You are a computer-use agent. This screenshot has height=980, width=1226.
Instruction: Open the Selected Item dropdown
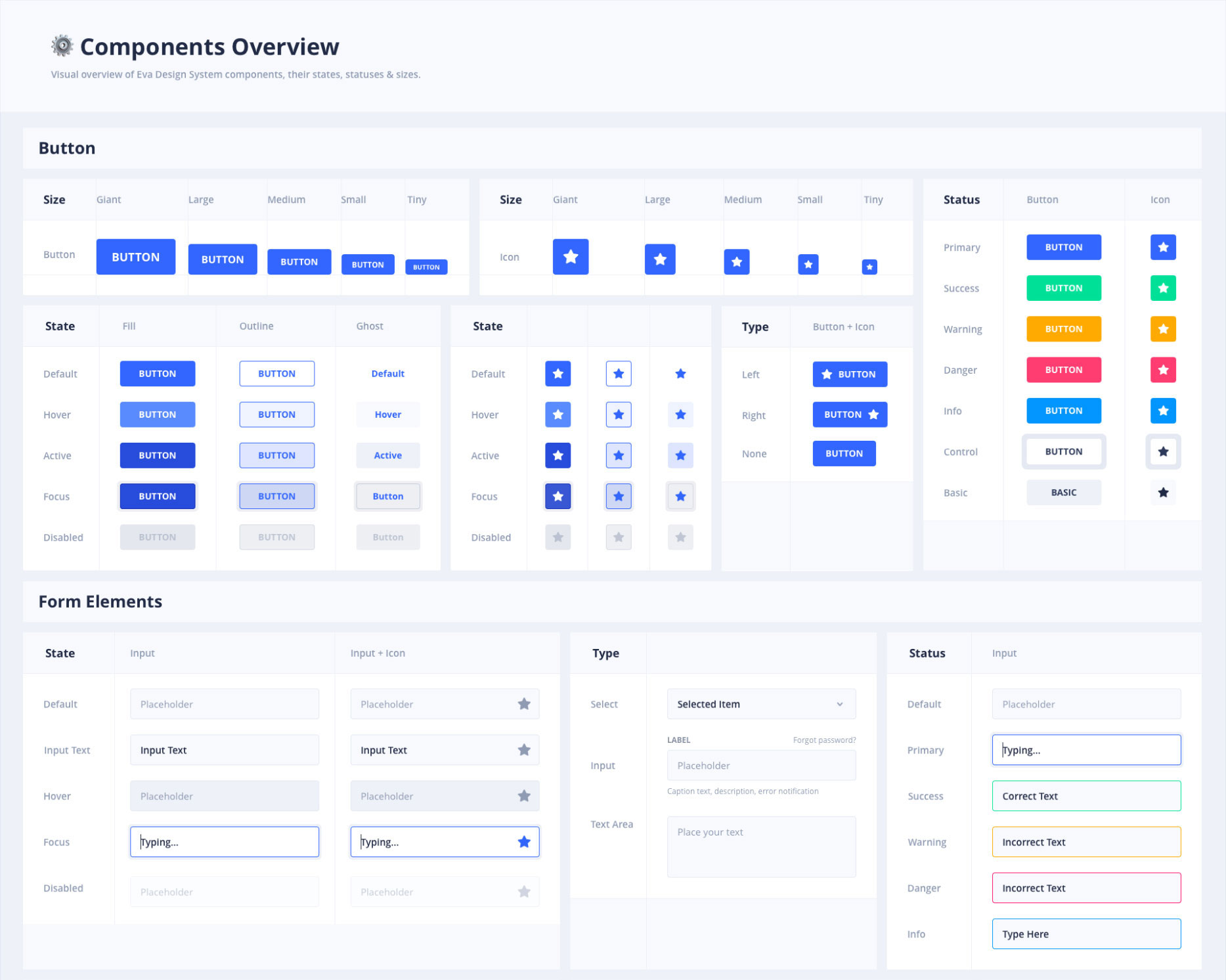pyautogui.click(x=761, y=704)
